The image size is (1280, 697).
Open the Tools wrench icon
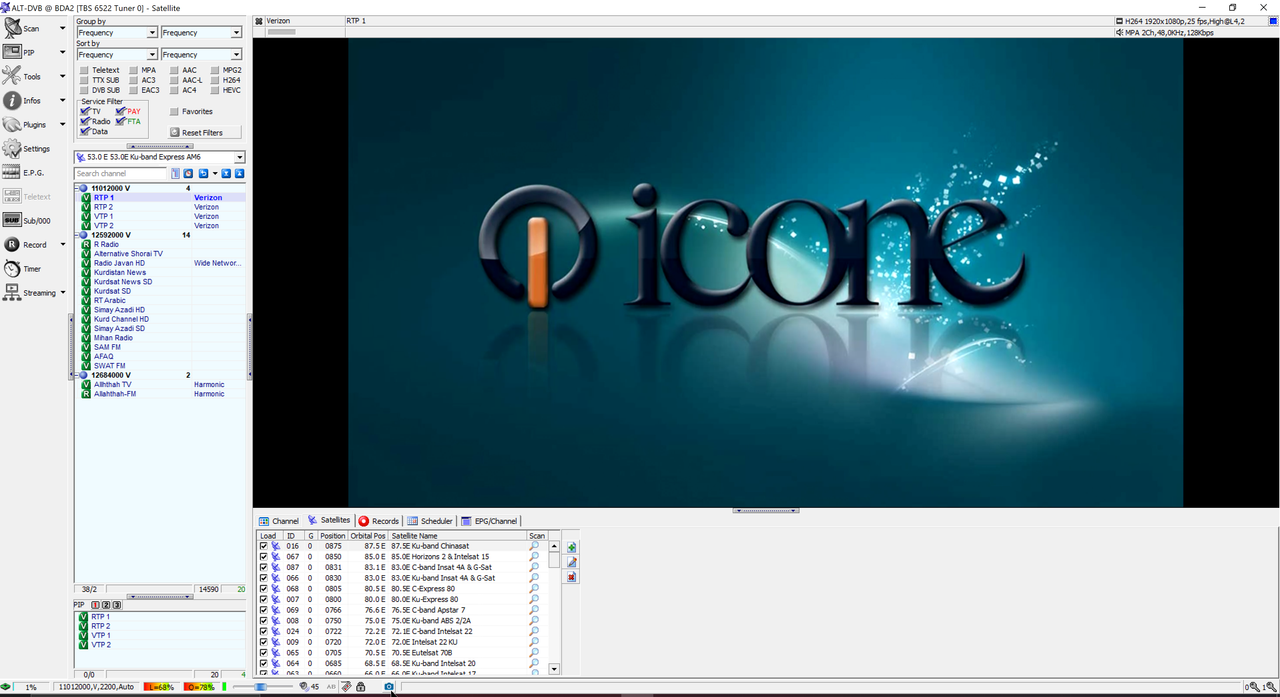click(12, 76)
